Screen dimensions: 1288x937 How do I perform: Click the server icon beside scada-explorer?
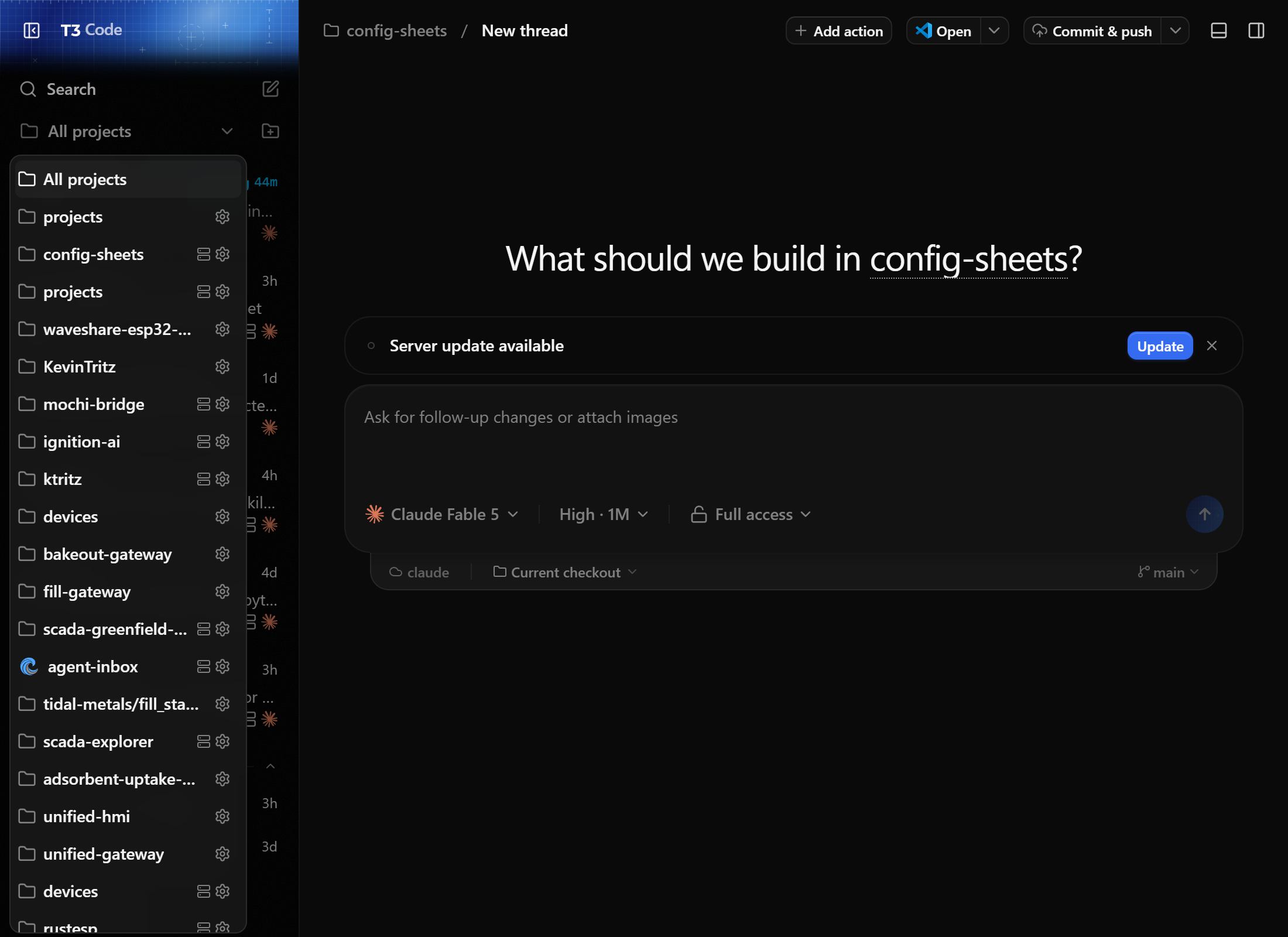[204, 741]
